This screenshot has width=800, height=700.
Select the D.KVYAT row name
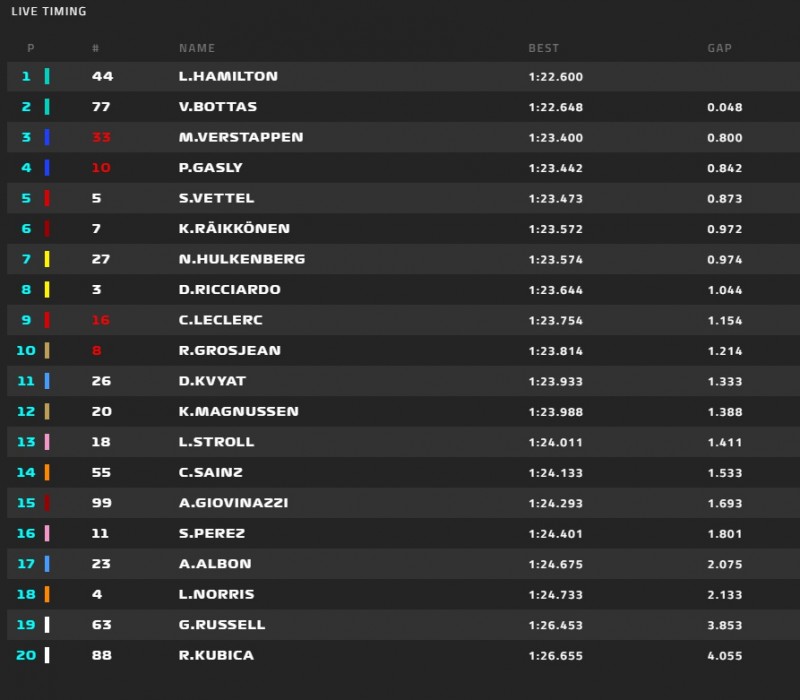tap(212, 381)
